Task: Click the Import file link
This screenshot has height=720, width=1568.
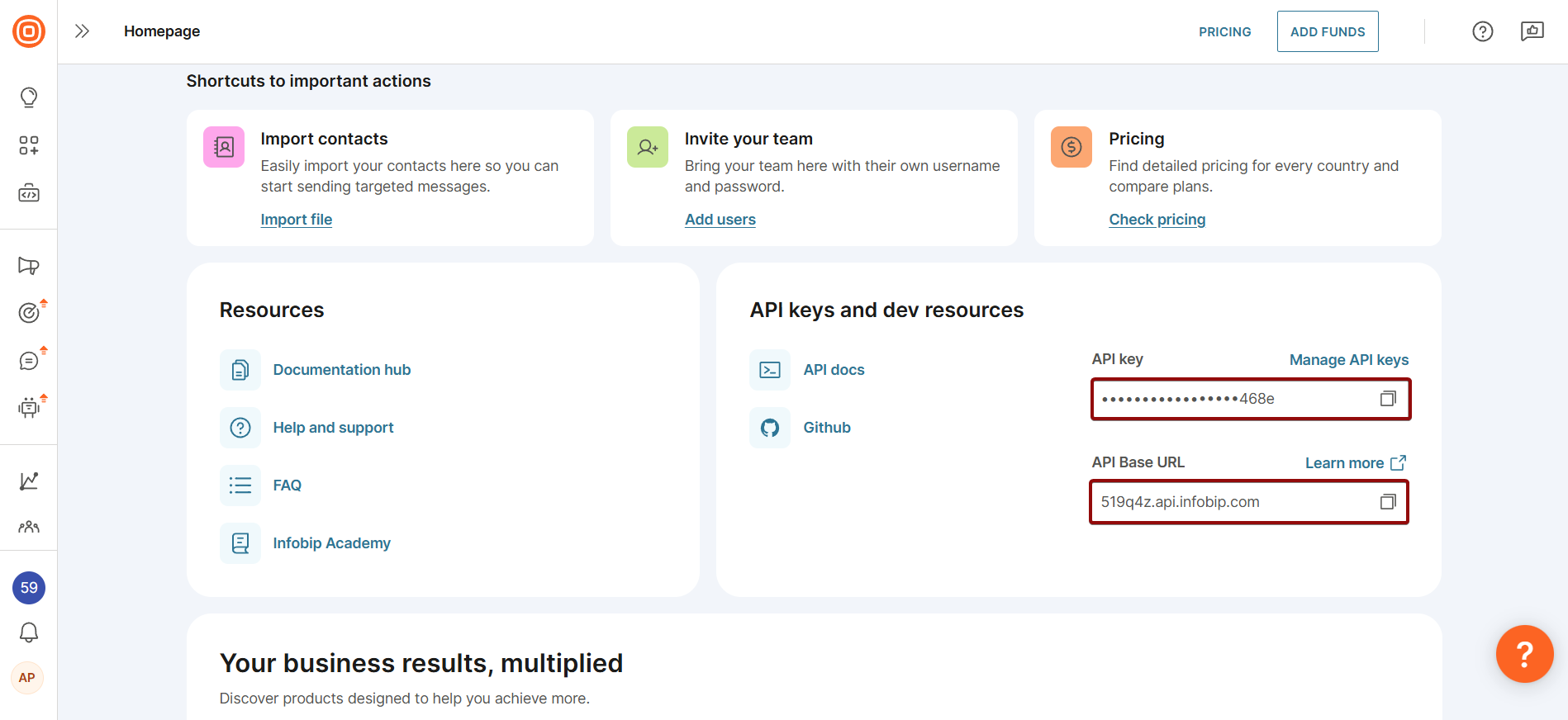Action: click(296, 220)
